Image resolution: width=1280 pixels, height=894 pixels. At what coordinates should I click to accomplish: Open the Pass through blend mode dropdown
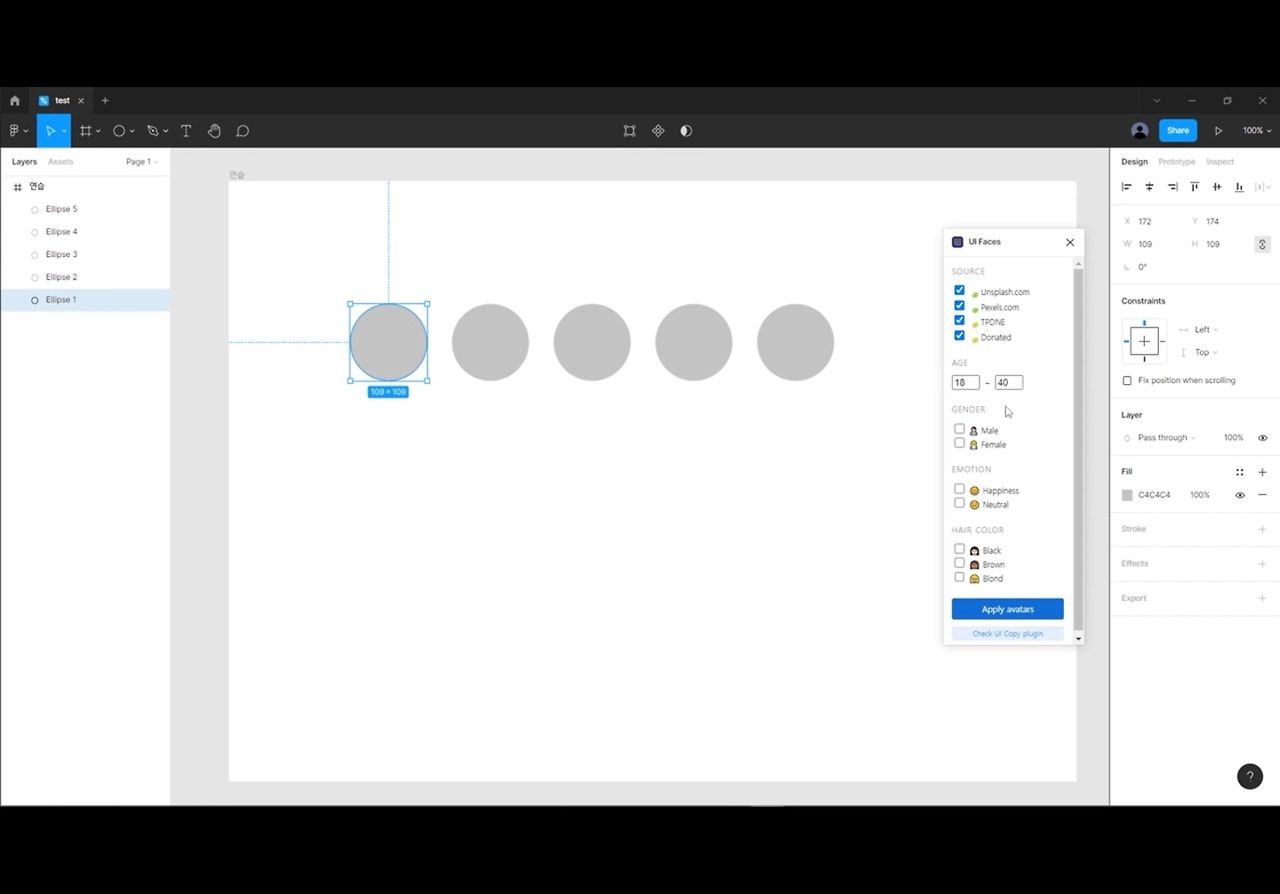pyautogui.click(x=1166, y=438)
